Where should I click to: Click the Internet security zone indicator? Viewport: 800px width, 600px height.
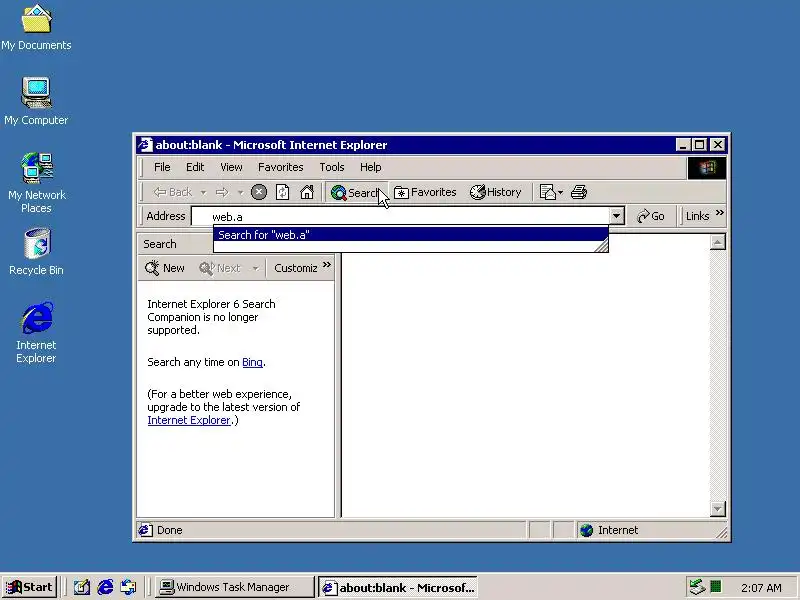610,531
